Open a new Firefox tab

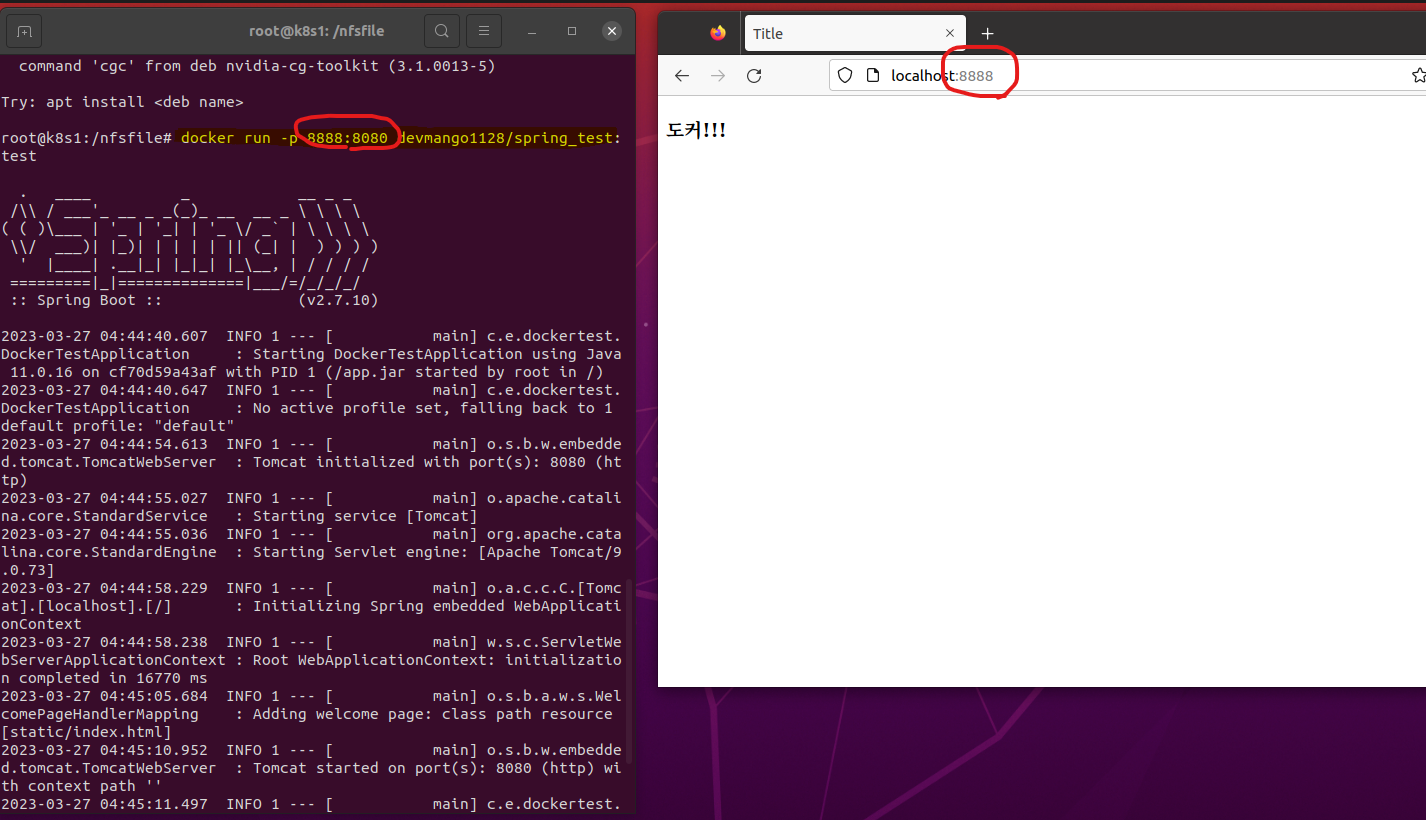pyautogui.click(x=987, y=33)
